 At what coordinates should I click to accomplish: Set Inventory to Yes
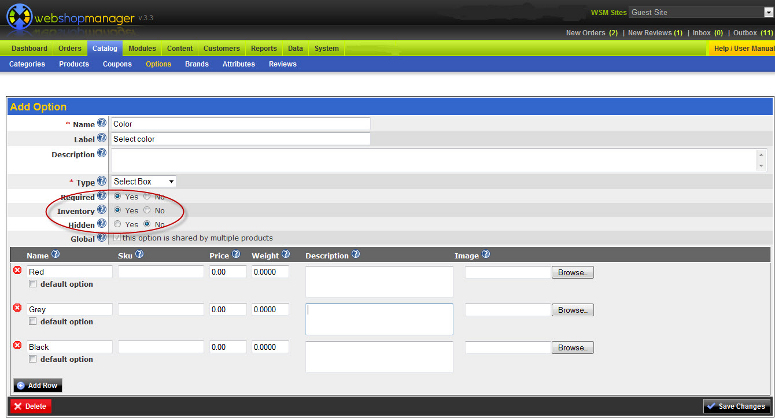tap(117, 210)
